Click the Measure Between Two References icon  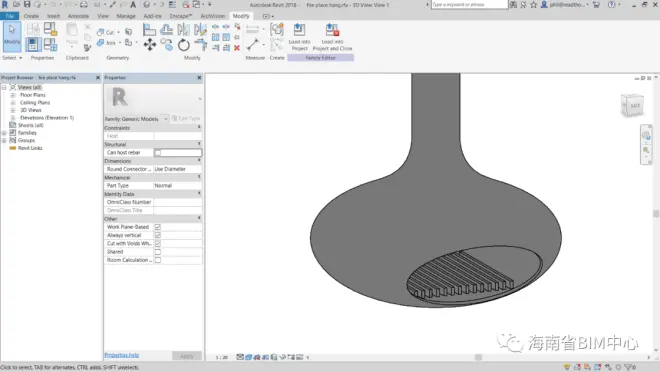253,29
